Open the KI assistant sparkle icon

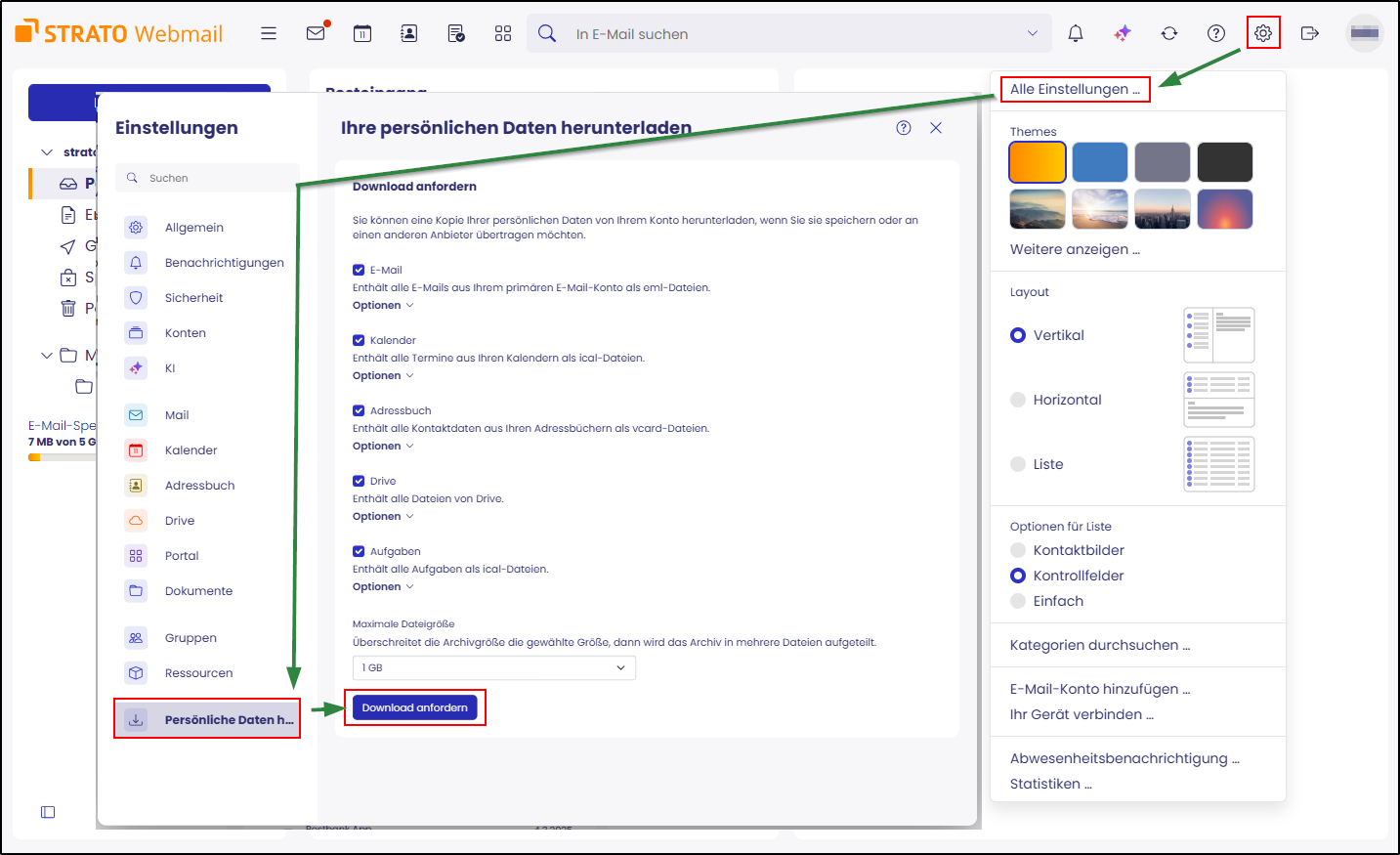pos(1123,32)
